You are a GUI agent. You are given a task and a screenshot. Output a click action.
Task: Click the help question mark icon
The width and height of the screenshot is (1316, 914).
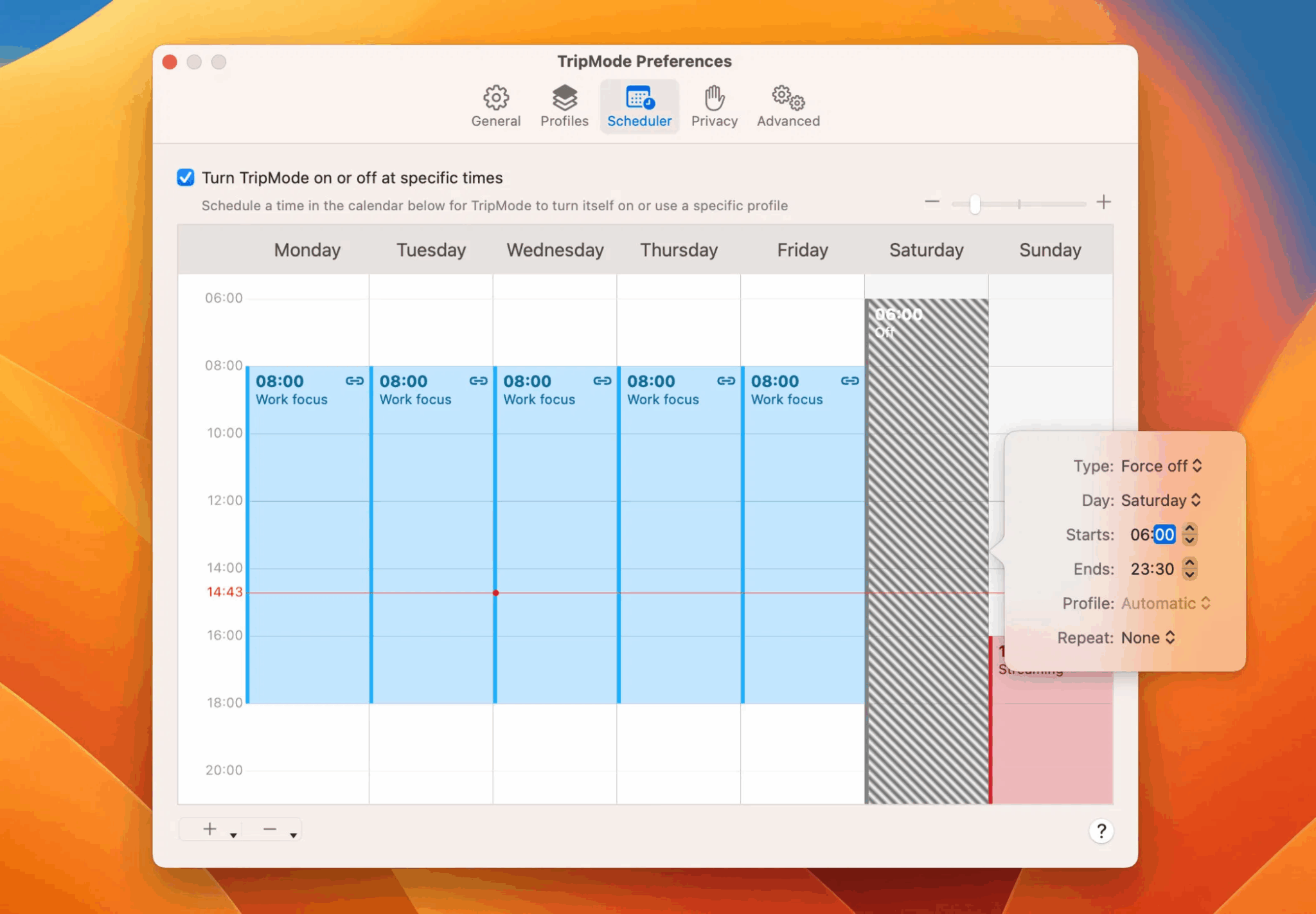1101,832
